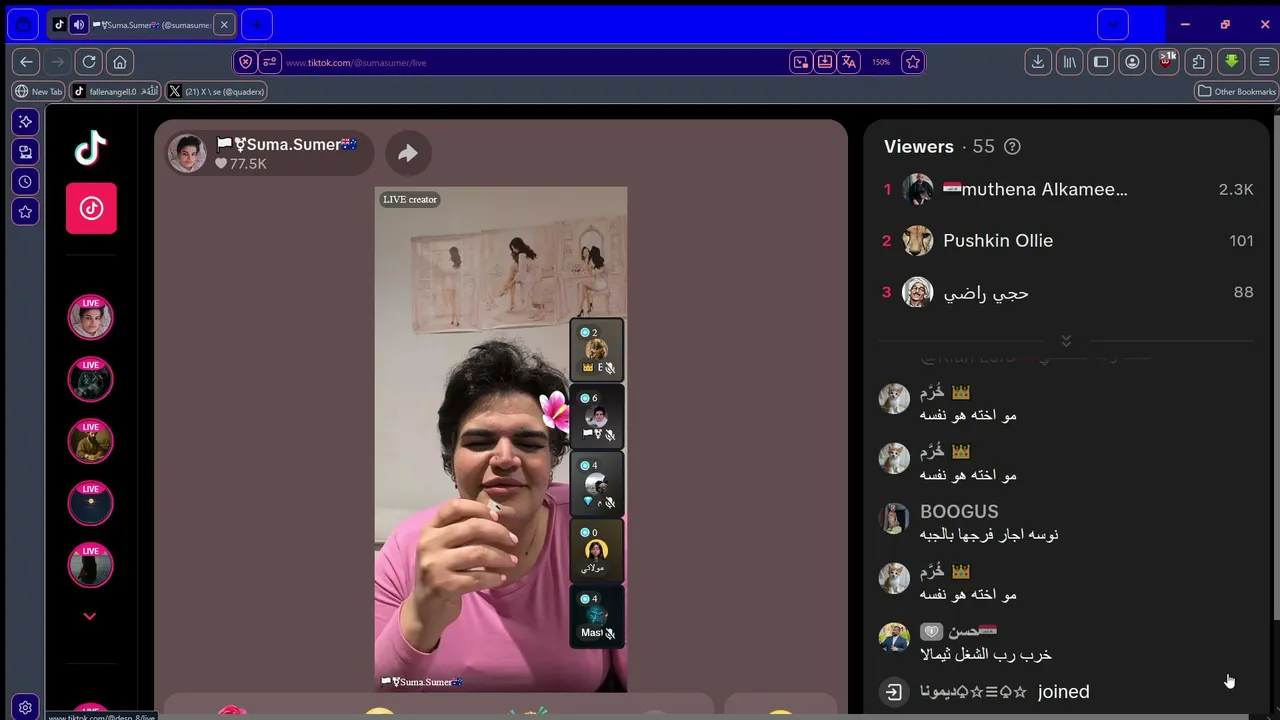Go back to the previous page
Screen dimensions: 1280x720
(26, 62)
